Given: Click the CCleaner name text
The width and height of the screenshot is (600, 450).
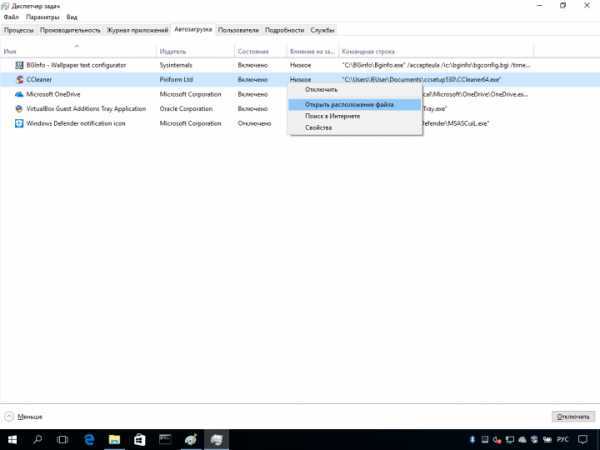Looking at the screenshot, I should [39, 80].
